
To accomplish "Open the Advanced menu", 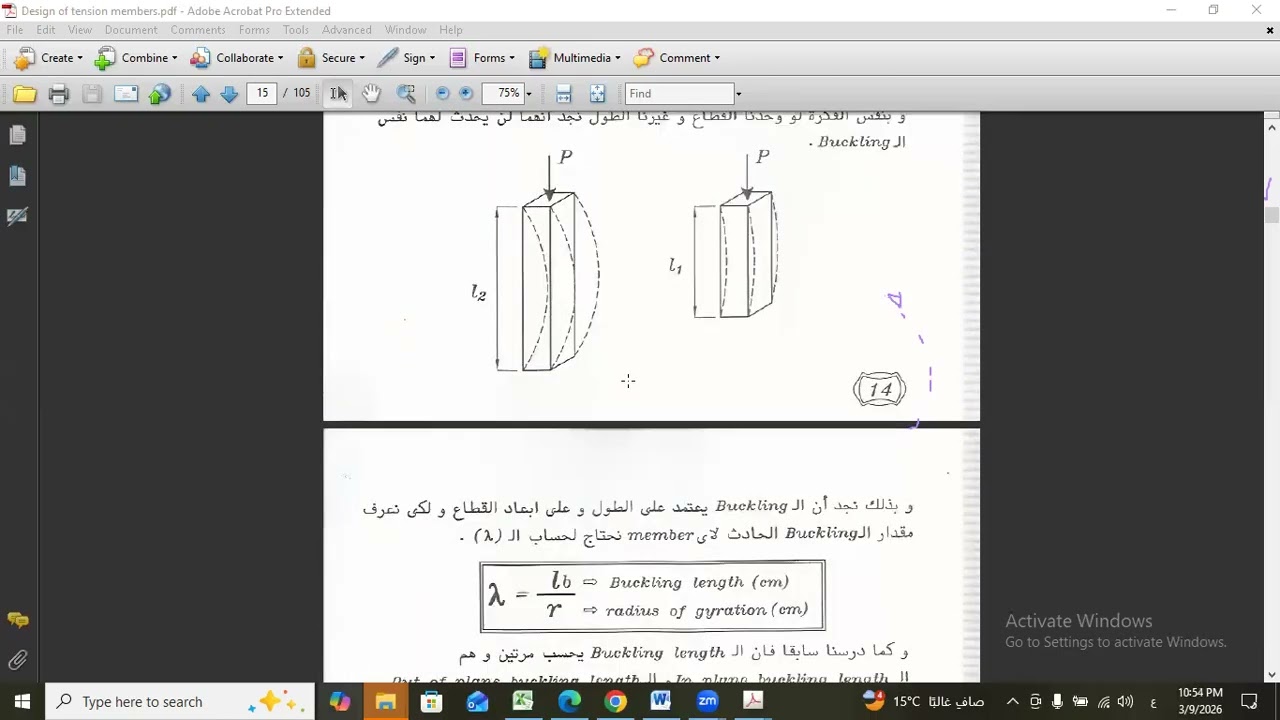I will 347,30.
